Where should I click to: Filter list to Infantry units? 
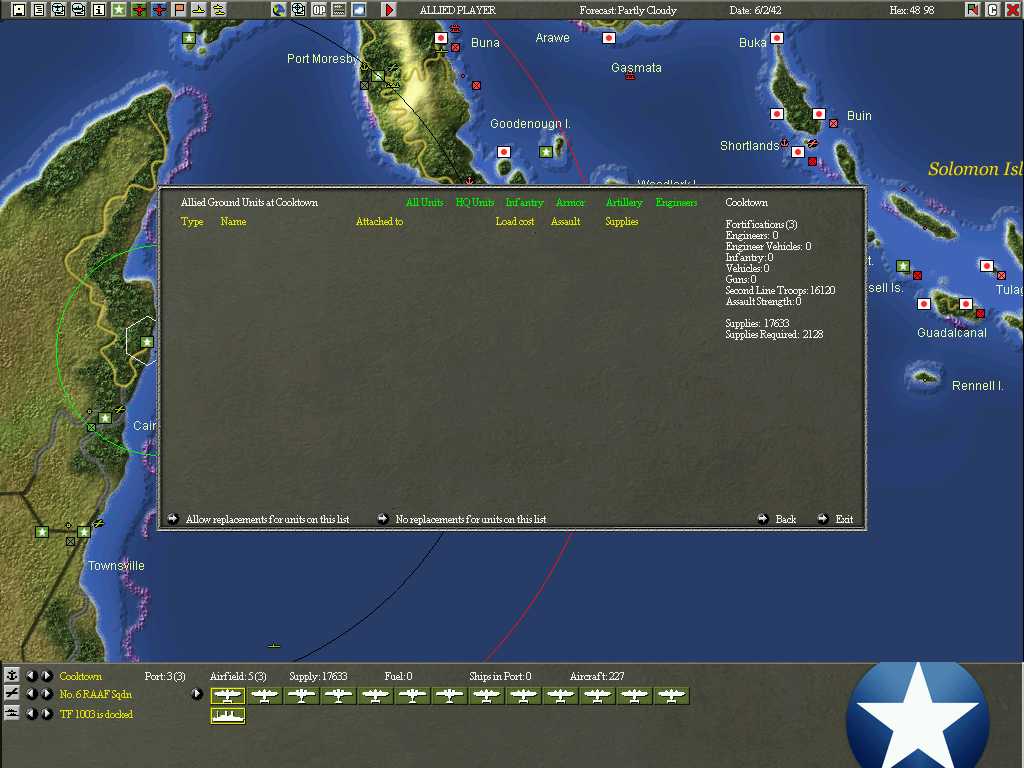[524, 202]
